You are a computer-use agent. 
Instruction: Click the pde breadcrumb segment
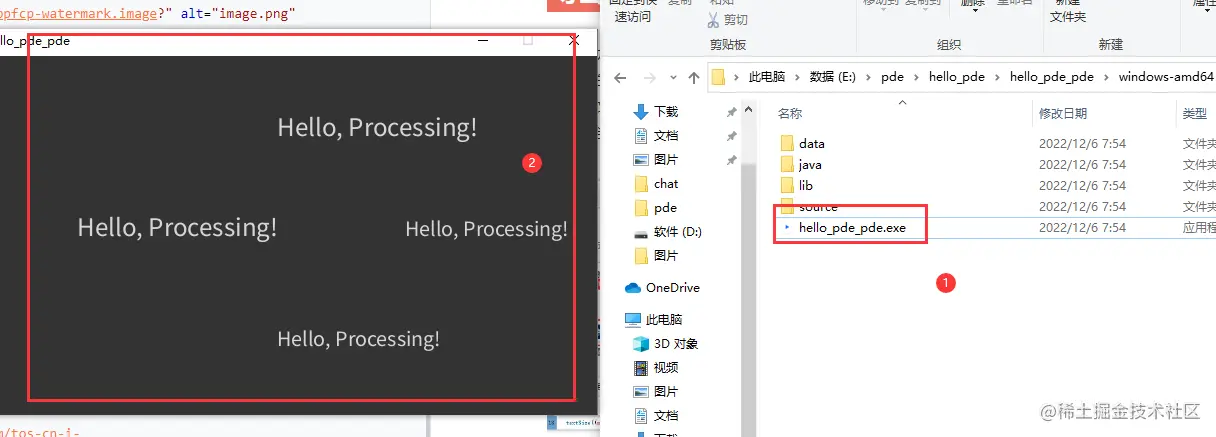(x=892, y=77)
